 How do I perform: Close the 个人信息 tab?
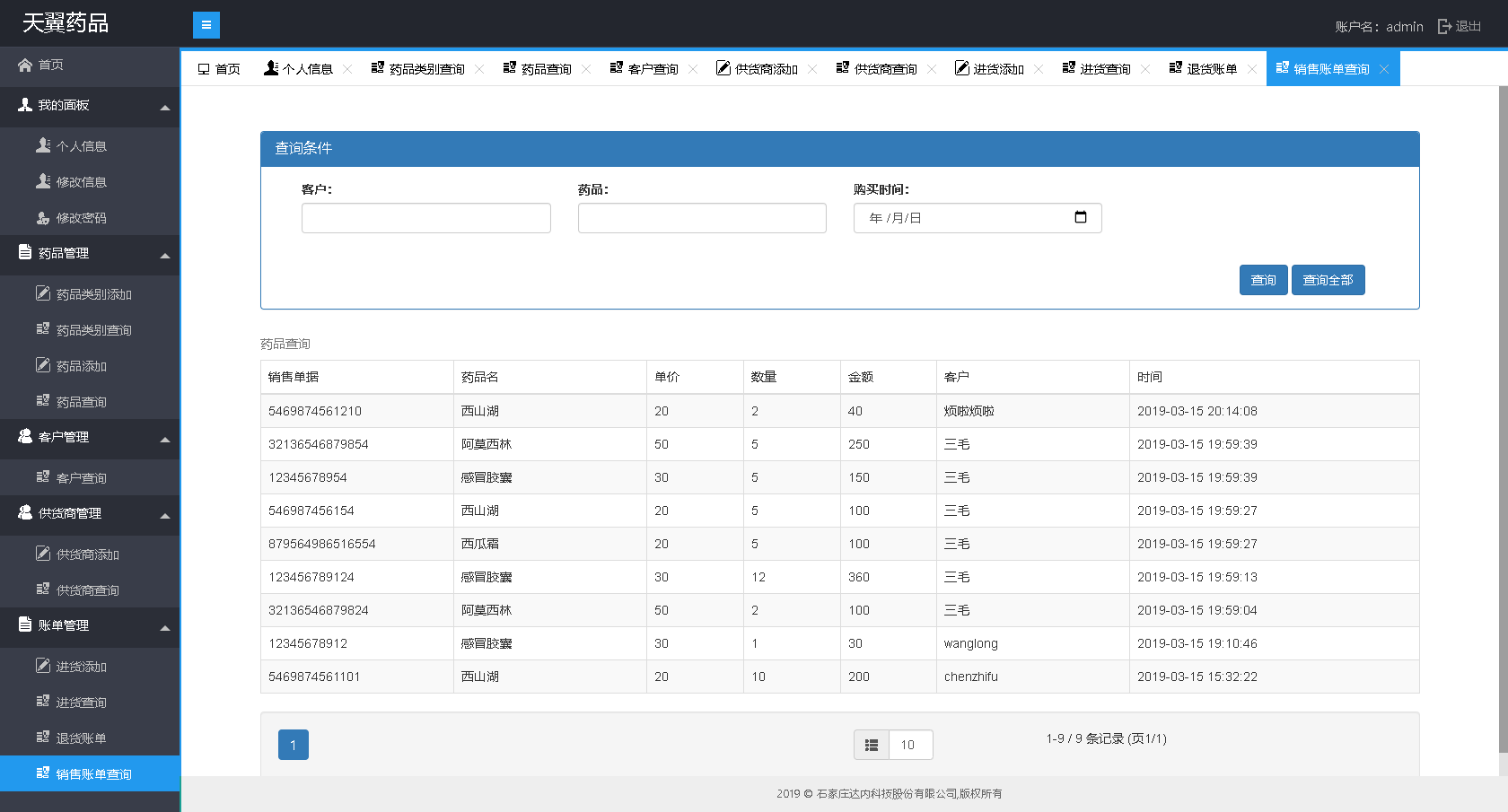[347, 69]
